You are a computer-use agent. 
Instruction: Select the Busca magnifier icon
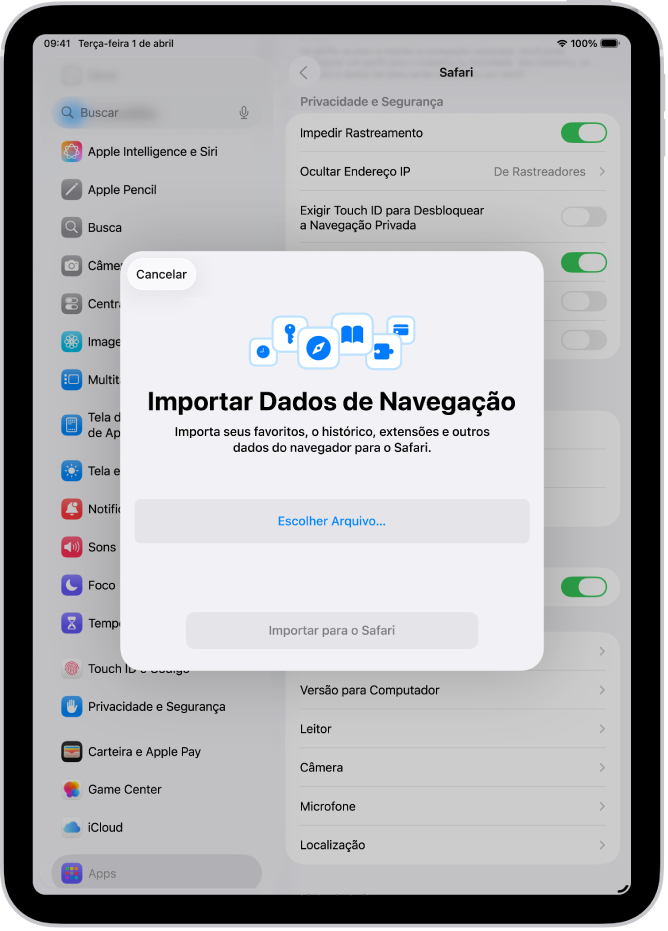[x=71, y=227]
